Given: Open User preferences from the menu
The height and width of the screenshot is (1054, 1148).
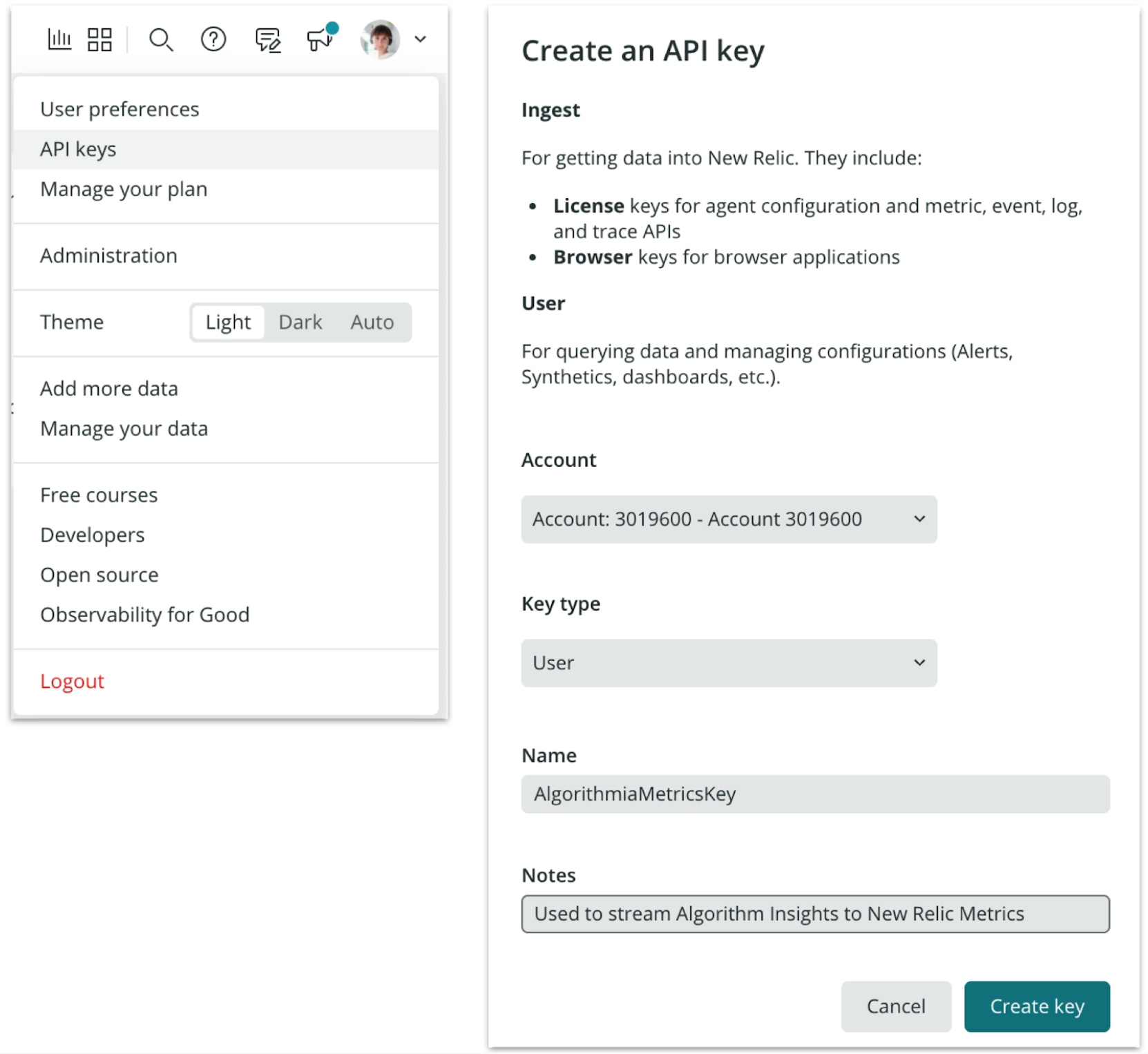Looking at the screenshot, I should tap(119, 108).
